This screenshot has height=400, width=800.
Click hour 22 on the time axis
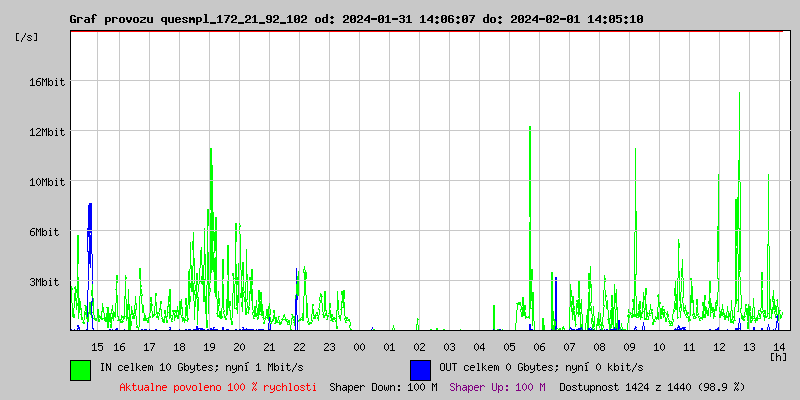(x=299, y=347)
